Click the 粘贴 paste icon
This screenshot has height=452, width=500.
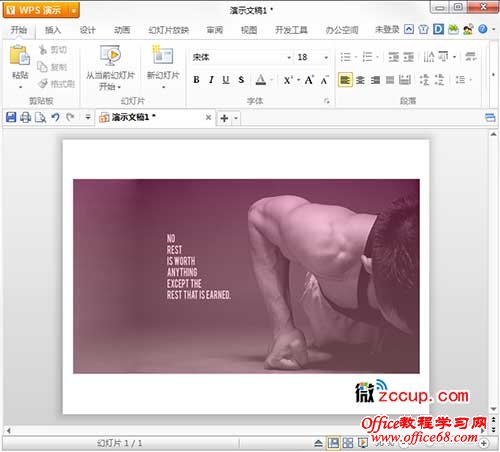tap(20, 55)
